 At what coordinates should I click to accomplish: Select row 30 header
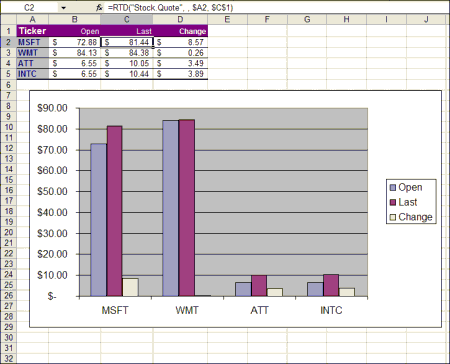pos(9,337)
